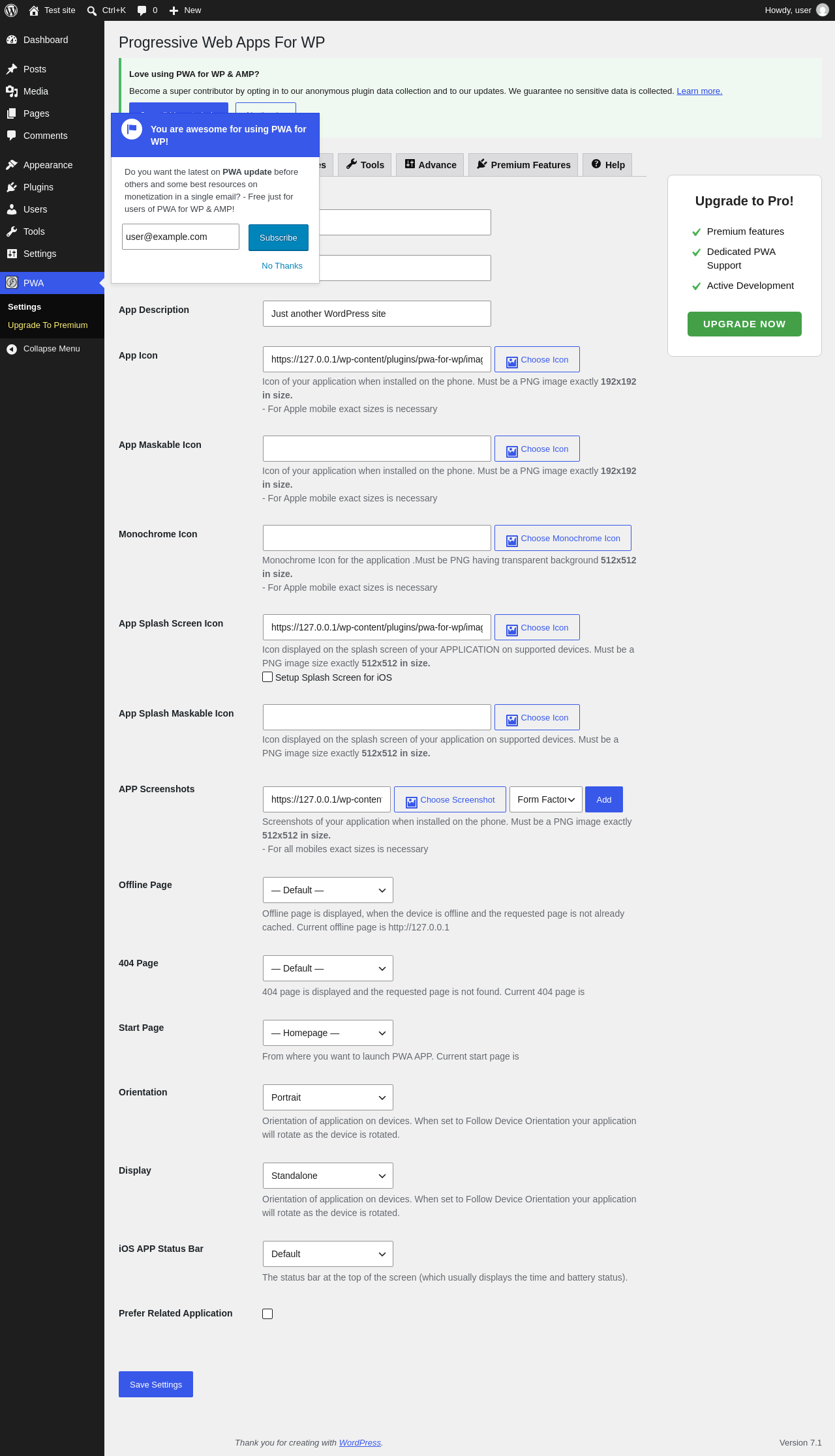This screenshot has height=1456, width=835.
Task: Click the App Splash Maskable Icon URL field
Action: (x=377, y=717)
